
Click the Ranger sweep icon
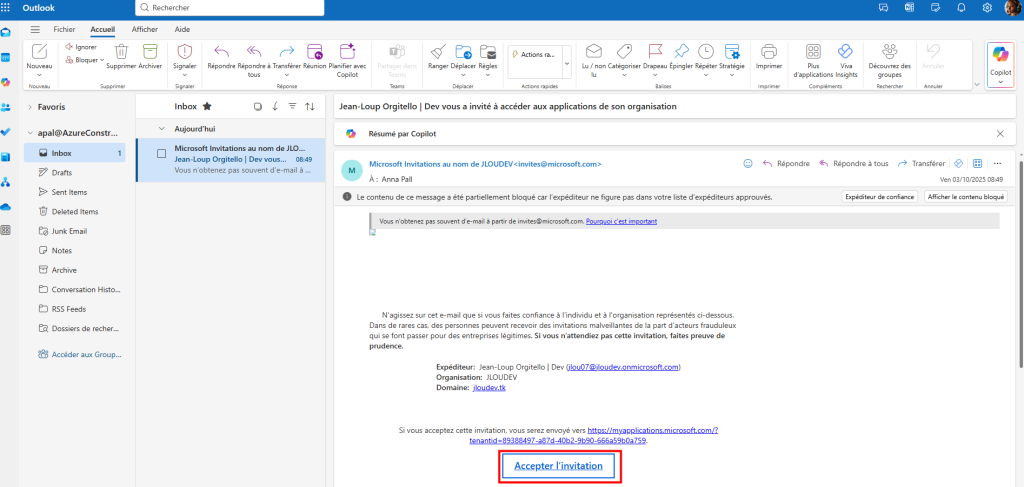pos(437,52)
